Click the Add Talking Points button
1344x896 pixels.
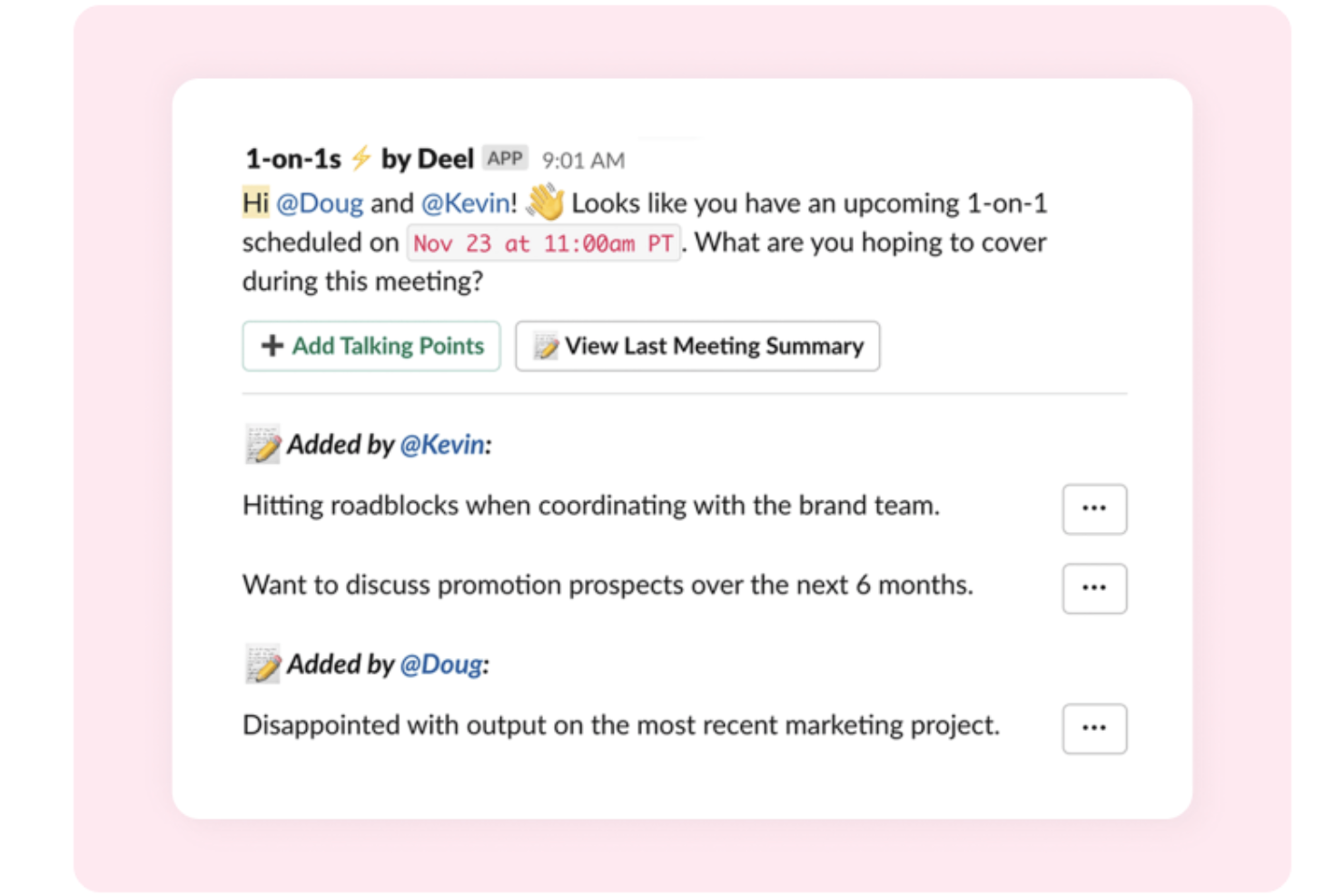click(x=371, y=346)
